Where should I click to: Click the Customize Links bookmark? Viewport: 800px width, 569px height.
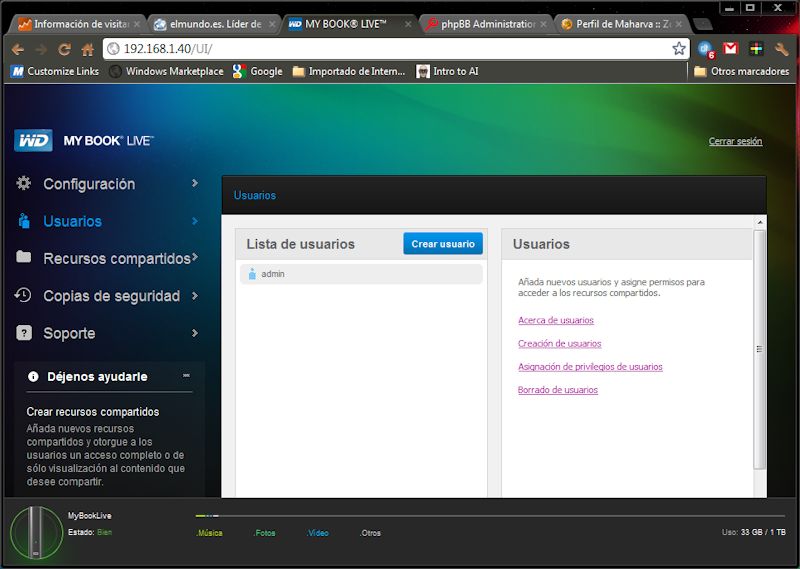coord(55,71)
